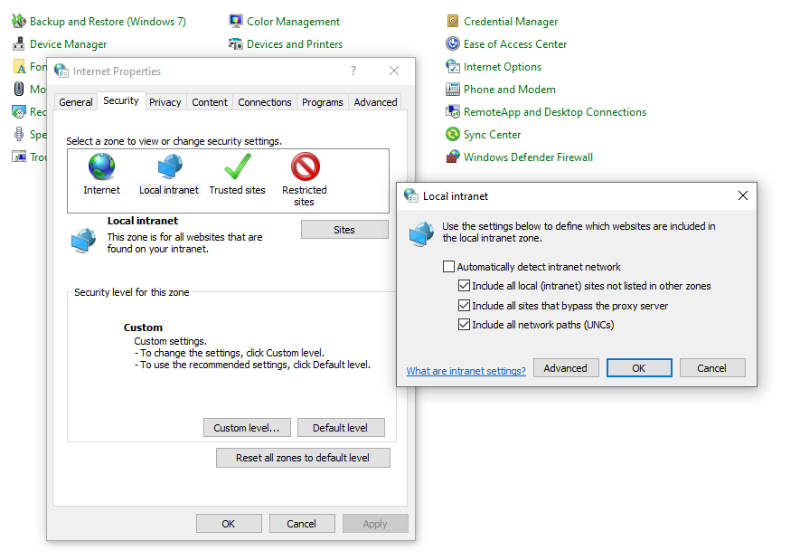Switch to the Privacy tab
The width and height of the screenshot is (800, 560).
(x=165, y=102)
